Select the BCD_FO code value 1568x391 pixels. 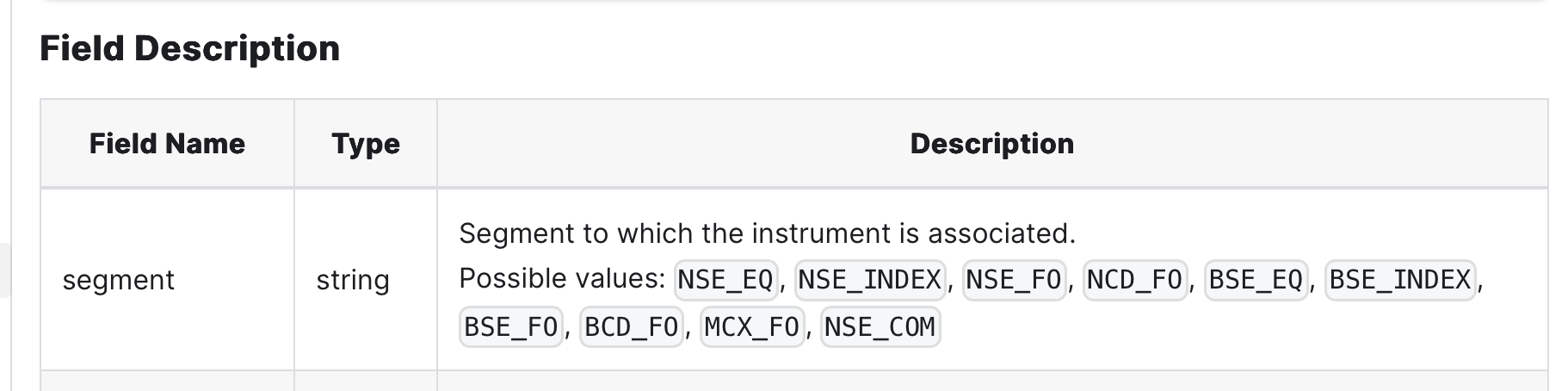coord(632,327)
